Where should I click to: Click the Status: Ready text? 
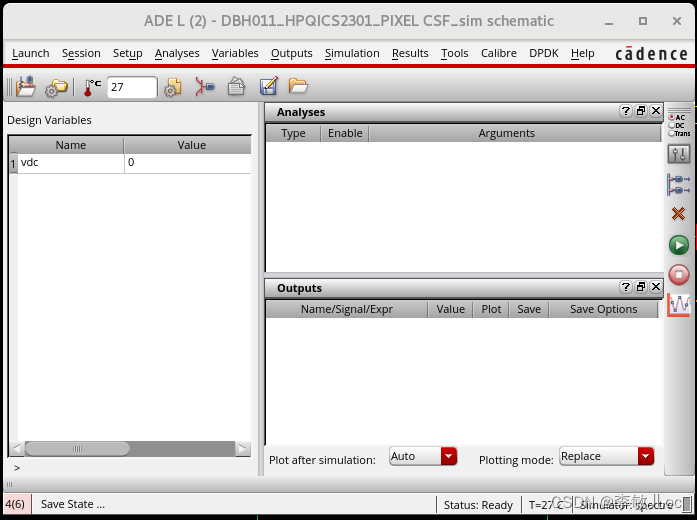(x=478, y=505)
